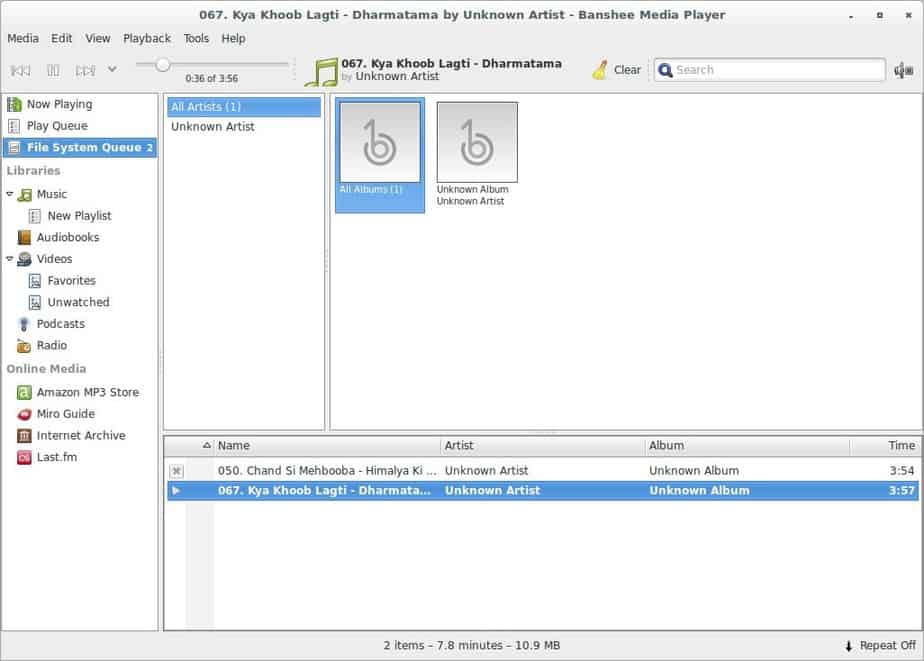
Task: Open the Repeat Off mode dropdown
Action: 880,646
